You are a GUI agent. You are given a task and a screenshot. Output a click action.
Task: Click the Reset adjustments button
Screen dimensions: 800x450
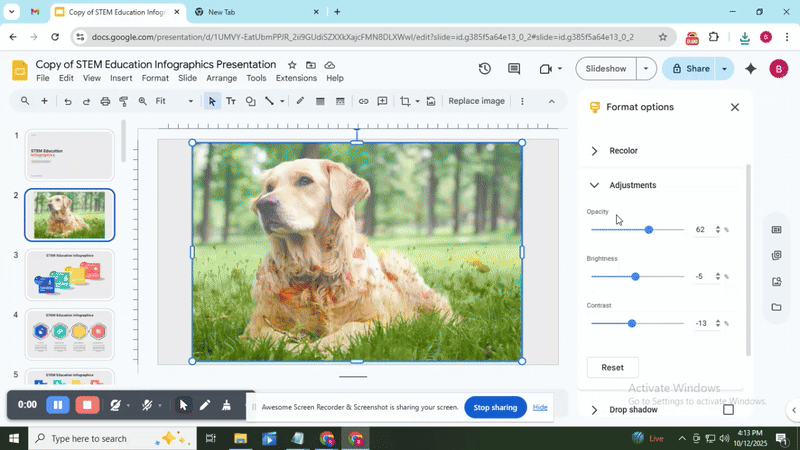click(612, 367)
